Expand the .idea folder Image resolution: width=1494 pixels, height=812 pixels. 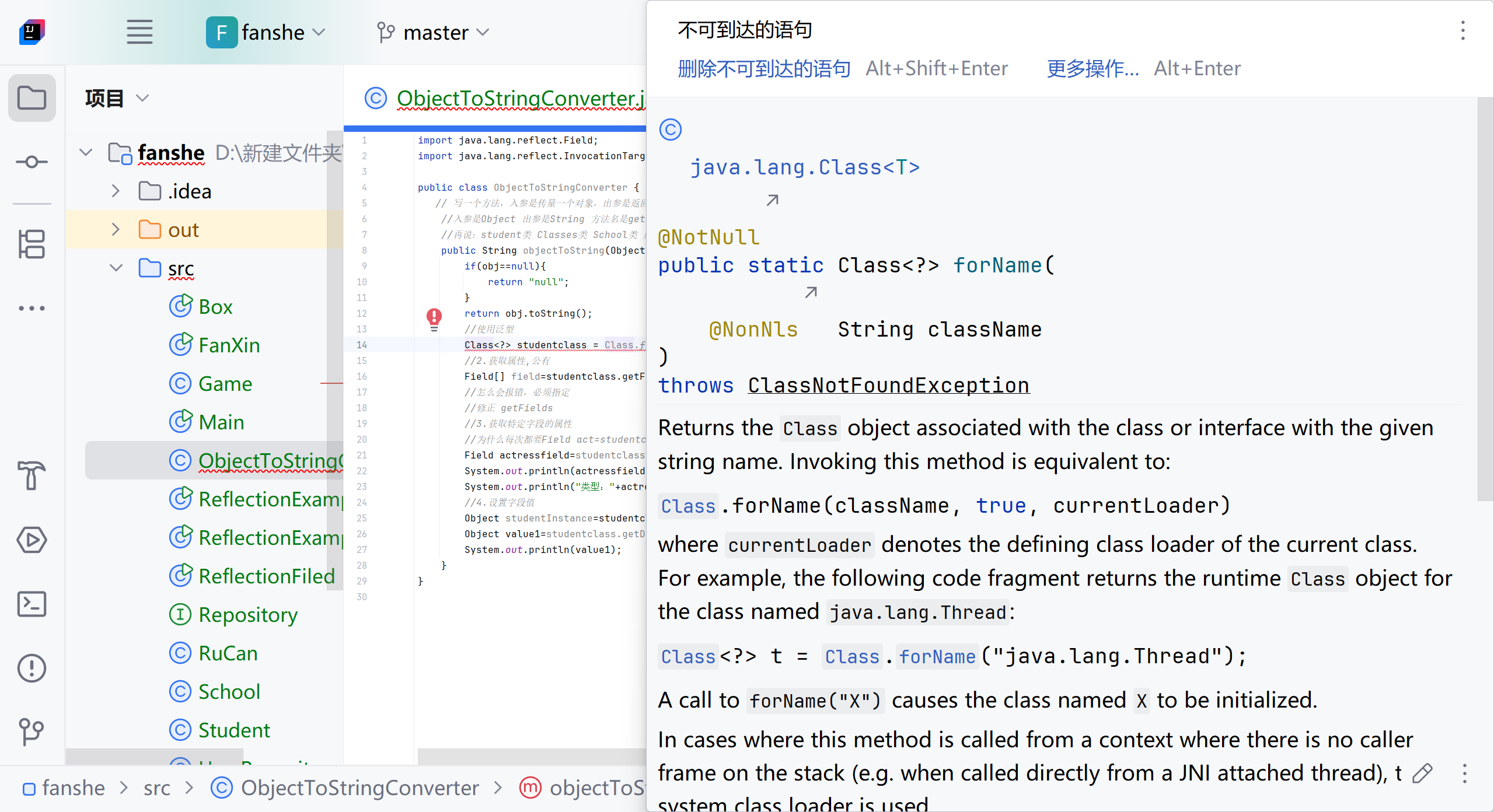116,191
